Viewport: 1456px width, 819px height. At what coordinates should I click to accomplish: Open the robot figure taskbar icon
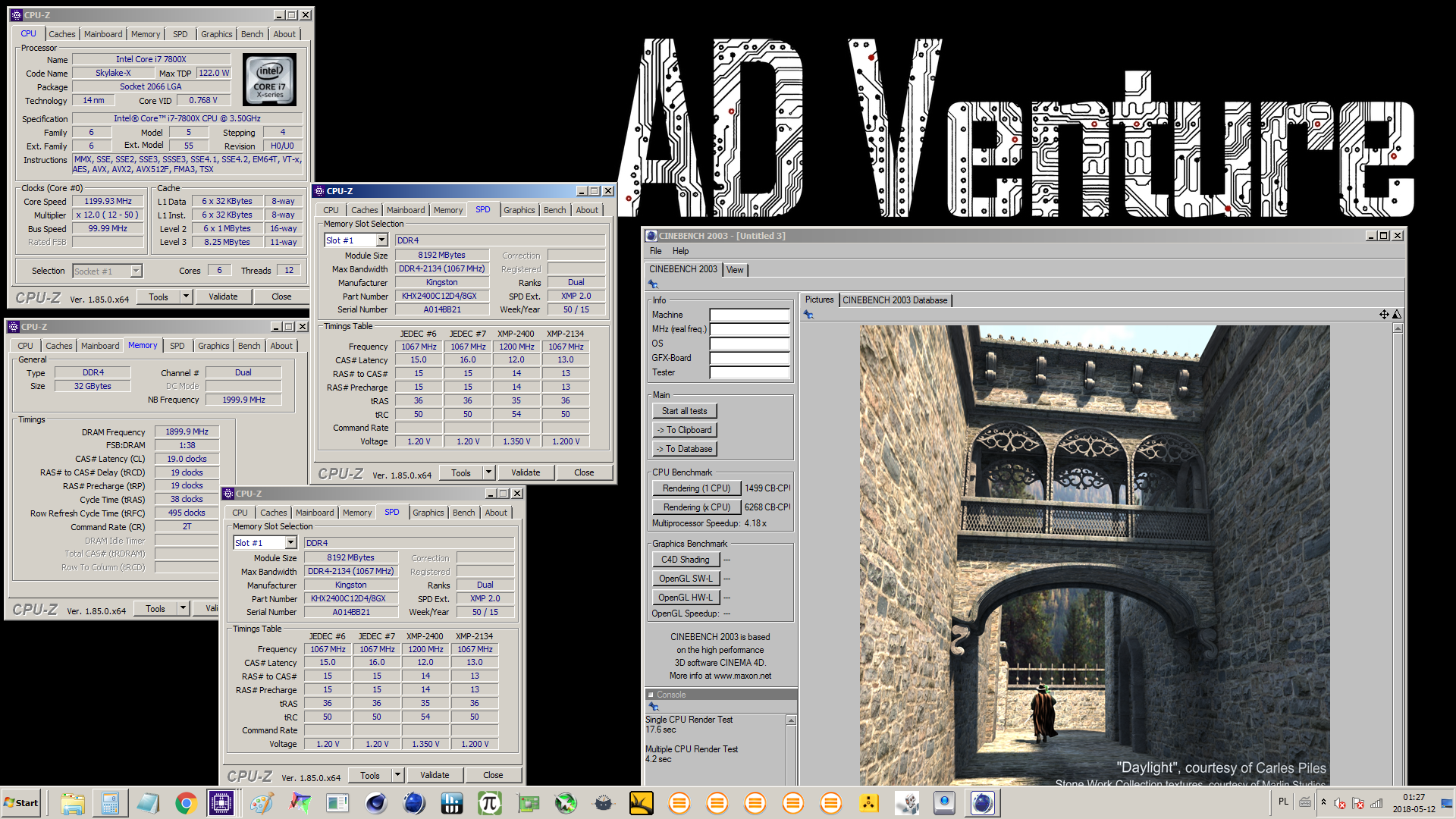(906, 803)
